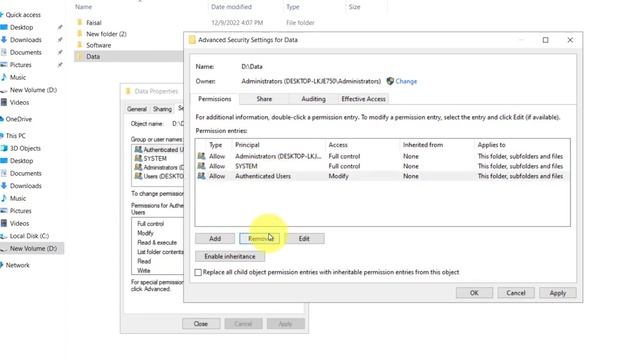Image resolution: width=640 pixels, height=360 pixels.
Task: Close the Advanced Security Settings window
Action: tap(570, 40)
